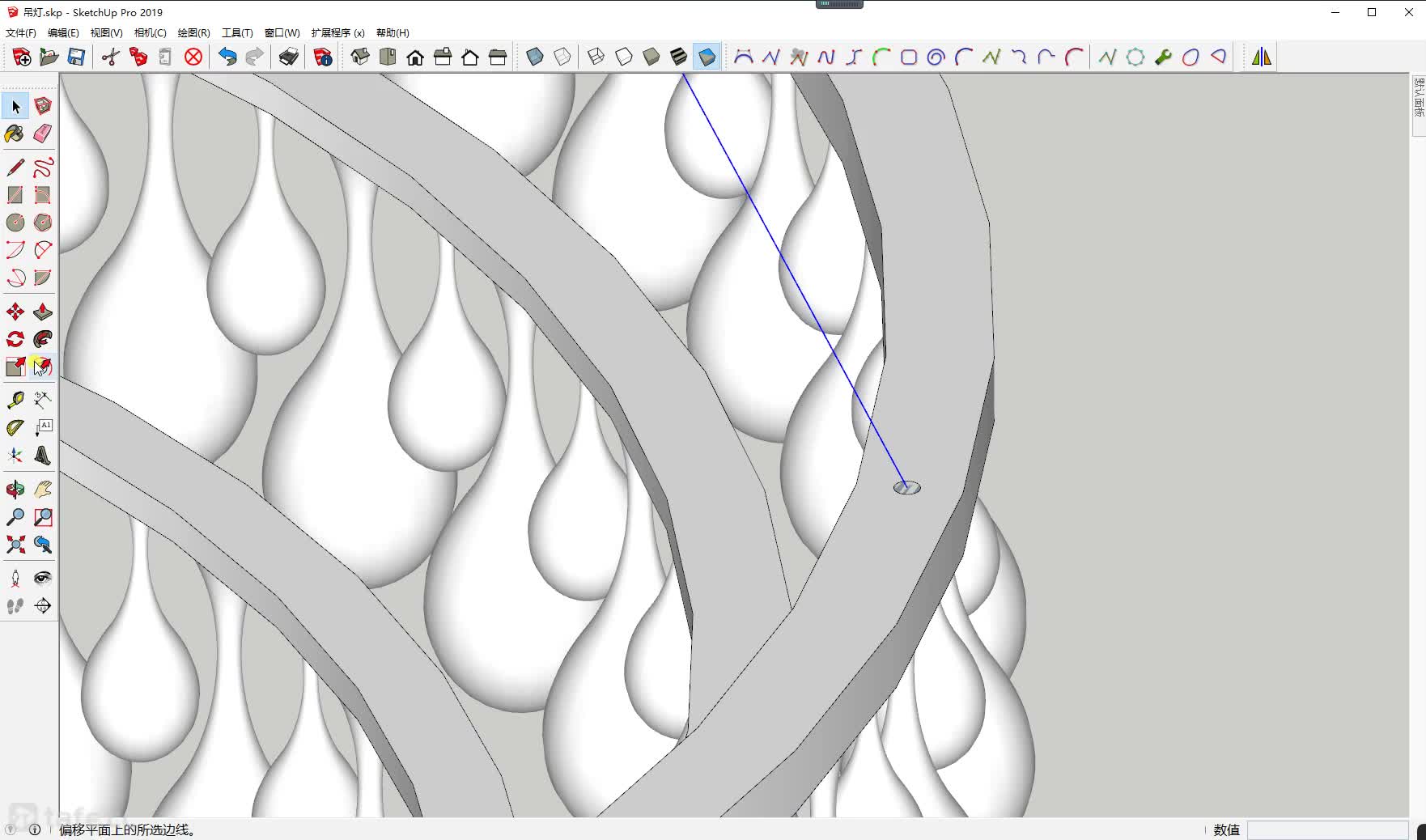
Task: Select the arrow Select tool
Action: click(15, 106)
